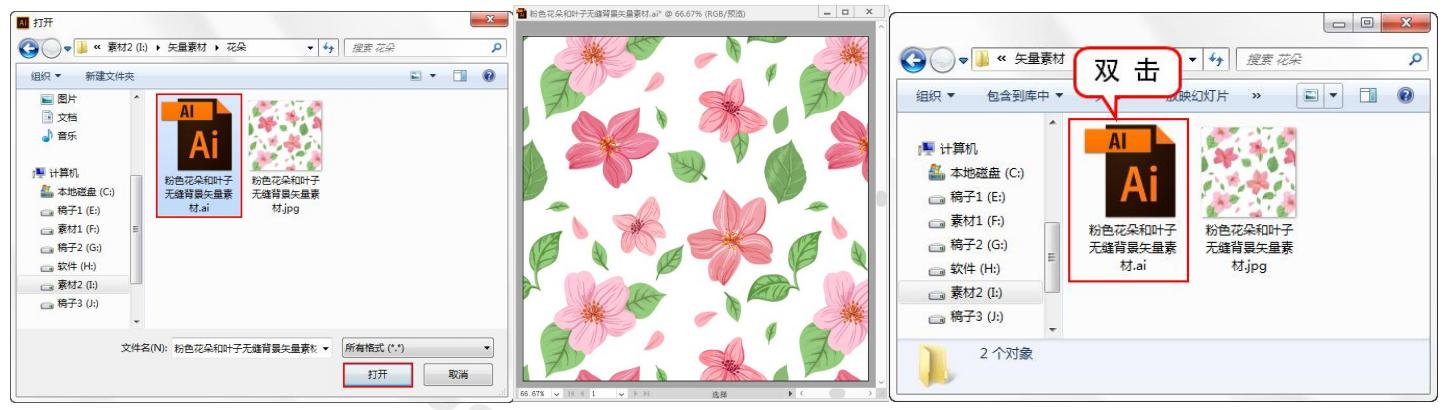This screenshot has height=410, width=1447.
Task: Click the 取消 button
Action: tap(458, 374)
